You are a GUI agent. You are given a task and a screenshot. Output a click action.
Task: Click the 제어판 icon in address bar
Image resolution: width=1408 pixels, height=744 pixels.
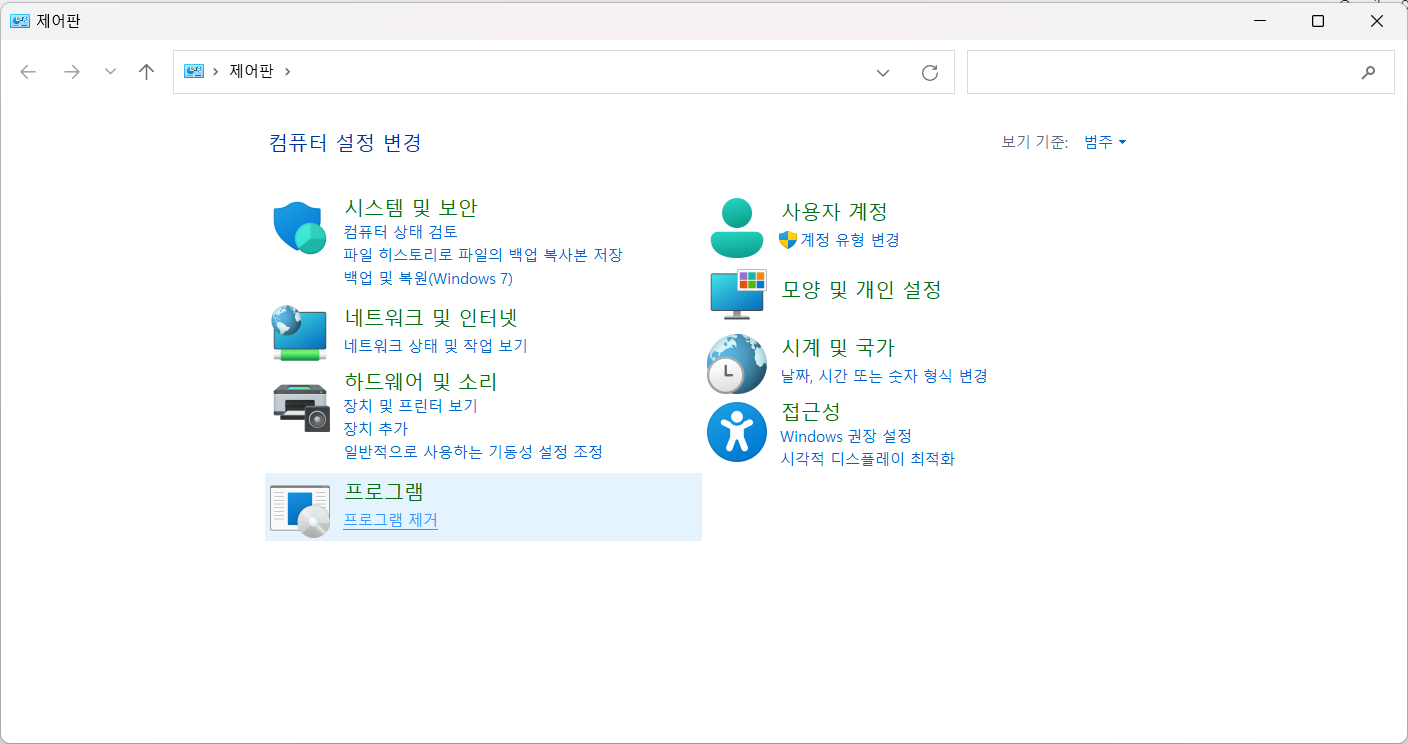[x=192, y=71]
